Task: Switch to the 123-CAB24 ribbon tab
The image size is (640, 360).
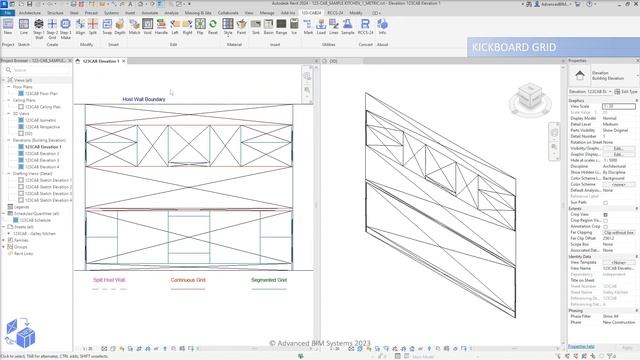Action: click(x=311, y=13)
